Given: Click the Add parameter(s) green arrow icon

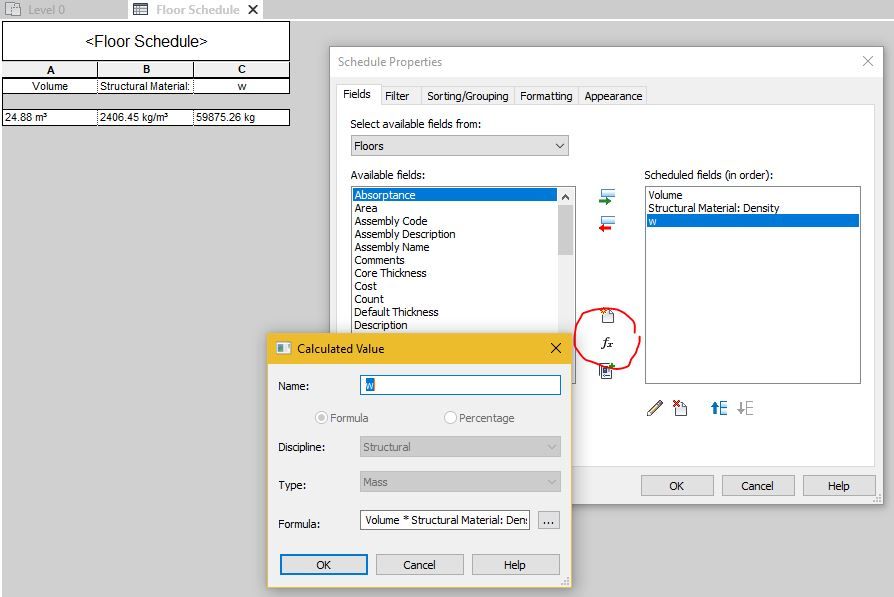Looking at the screenshot, I should tap(607, 197).
